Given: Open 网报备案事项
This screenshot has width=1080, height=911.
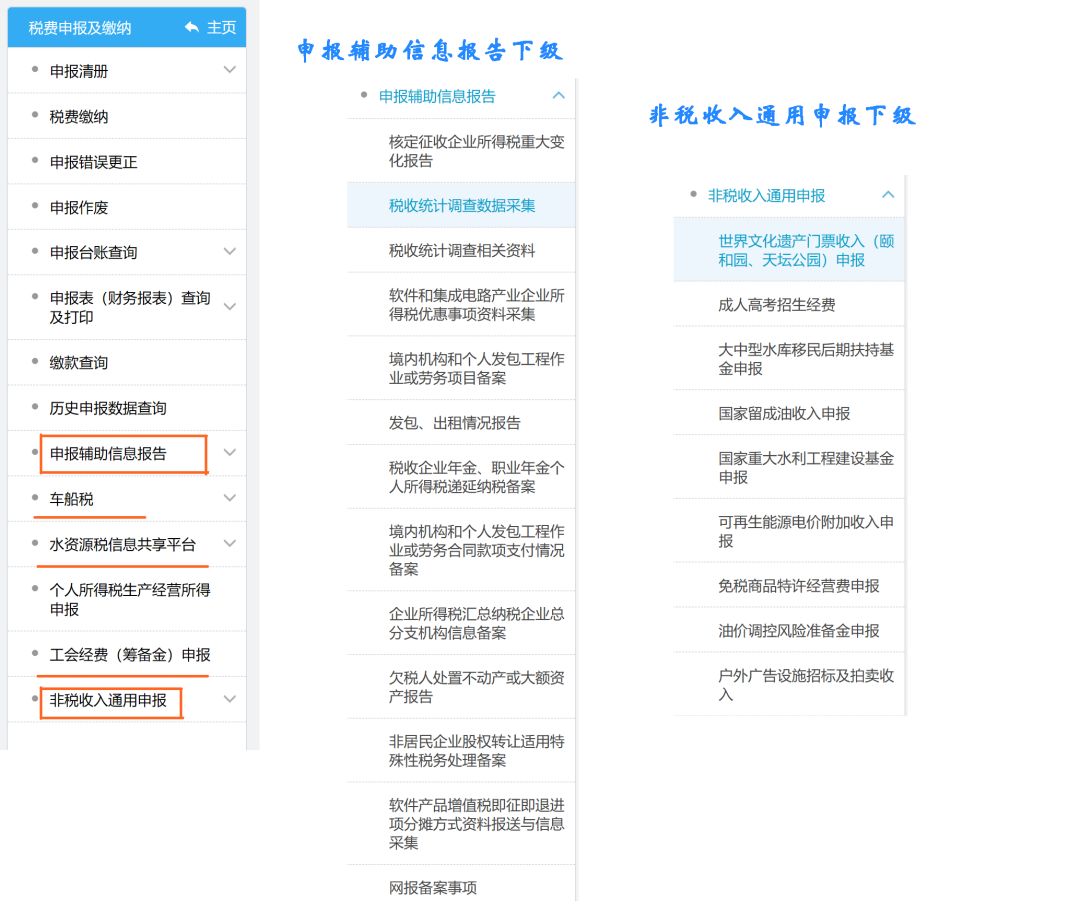Looking at the screenshot, I should click(433, 888).
